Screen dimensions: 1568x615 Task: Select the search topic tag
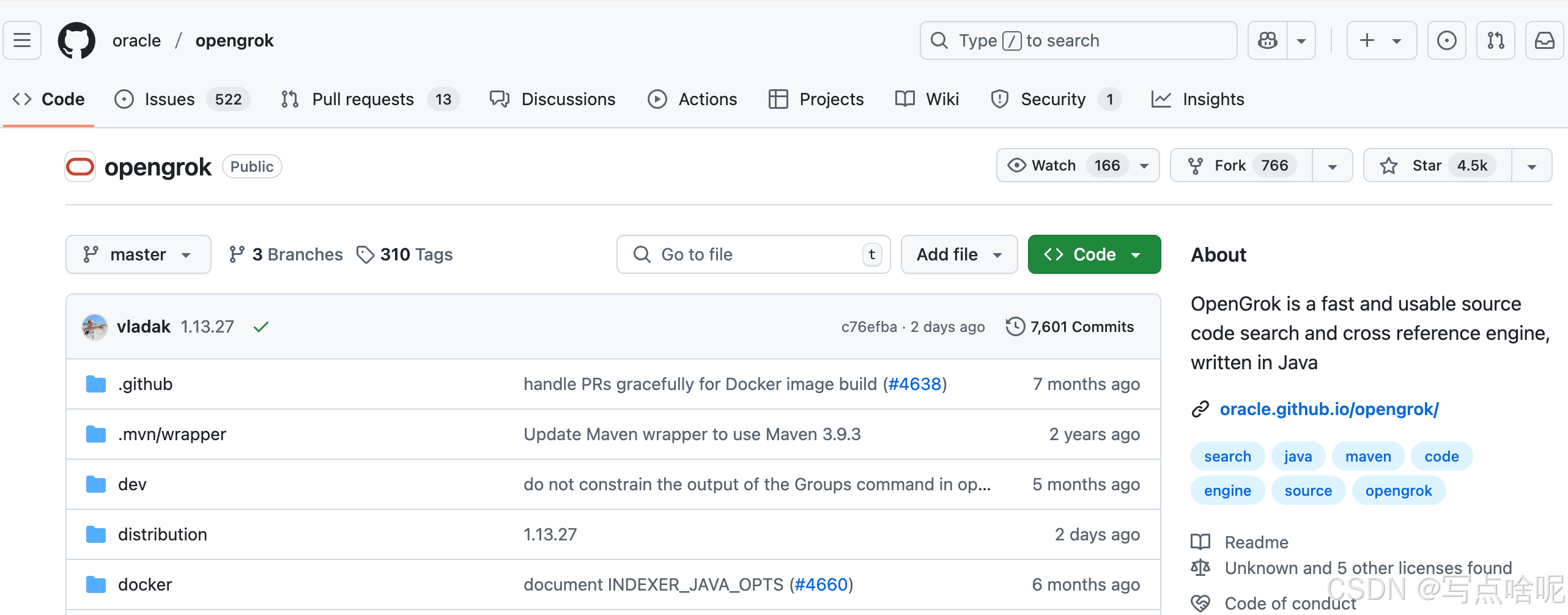1227,456
